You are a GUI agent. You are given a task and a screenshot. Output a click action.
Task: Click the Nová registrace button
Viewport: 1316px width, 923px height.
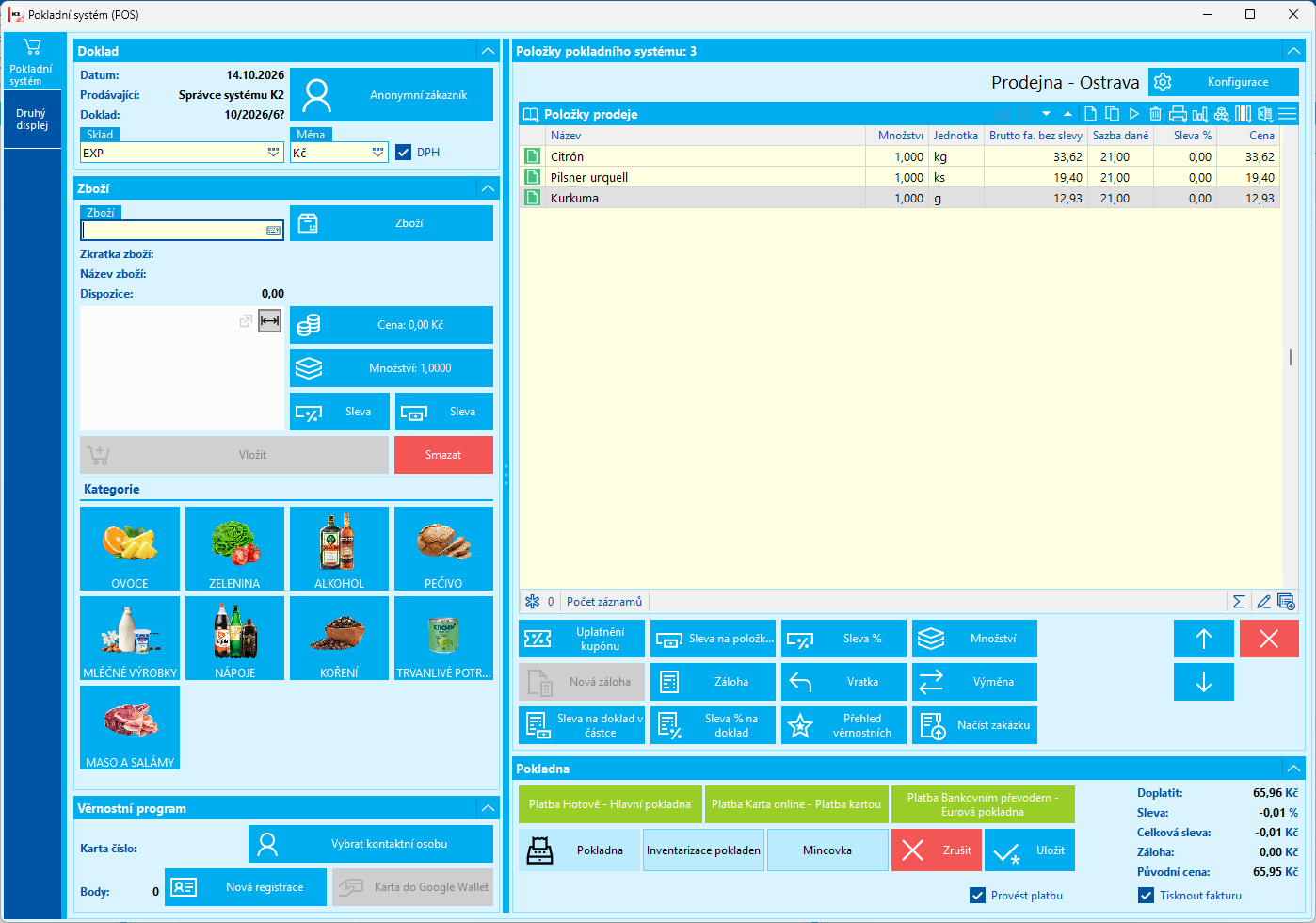246,887
